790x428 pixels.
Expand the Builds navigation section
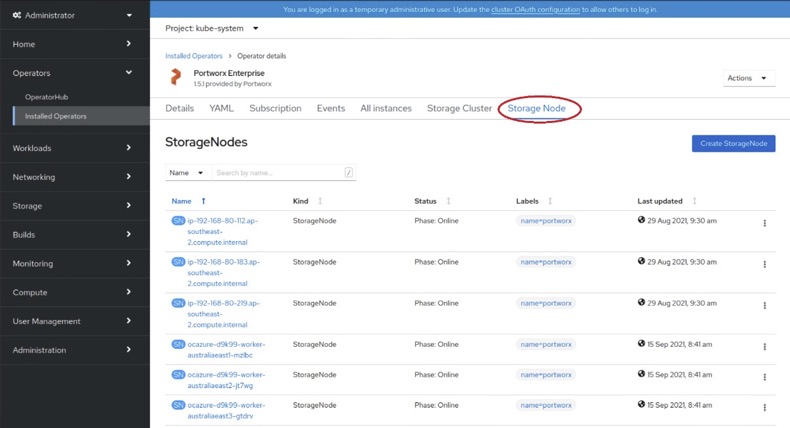click(x=75, y=234)
